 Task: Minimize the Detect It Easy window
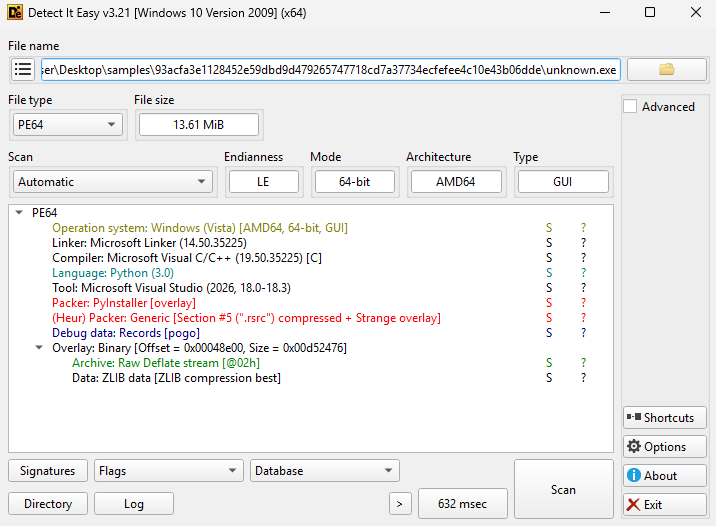(605, 12)
